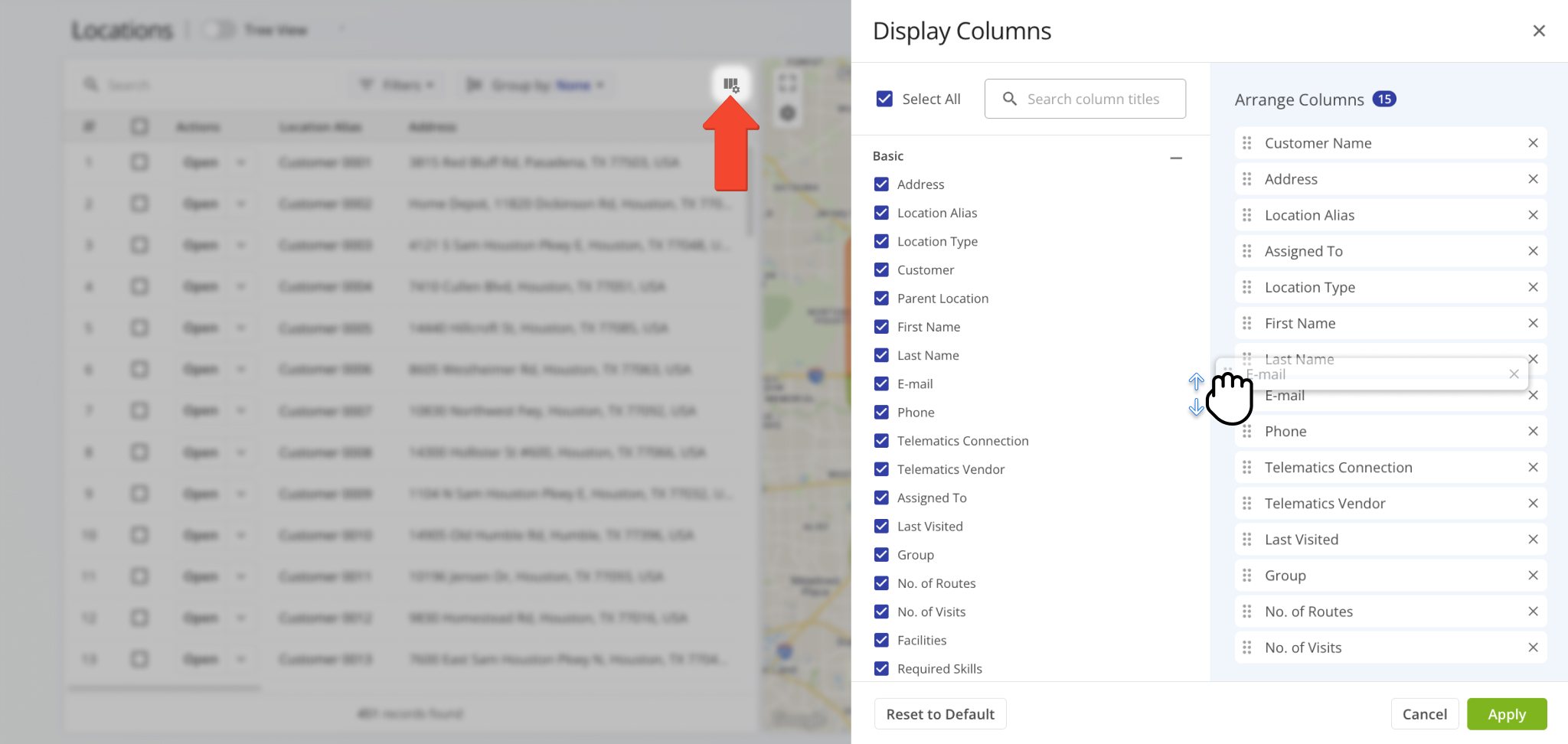Grab the Last Visited drag handle
Screen dimensions: 1568x744
click(x=1247, y=540)
